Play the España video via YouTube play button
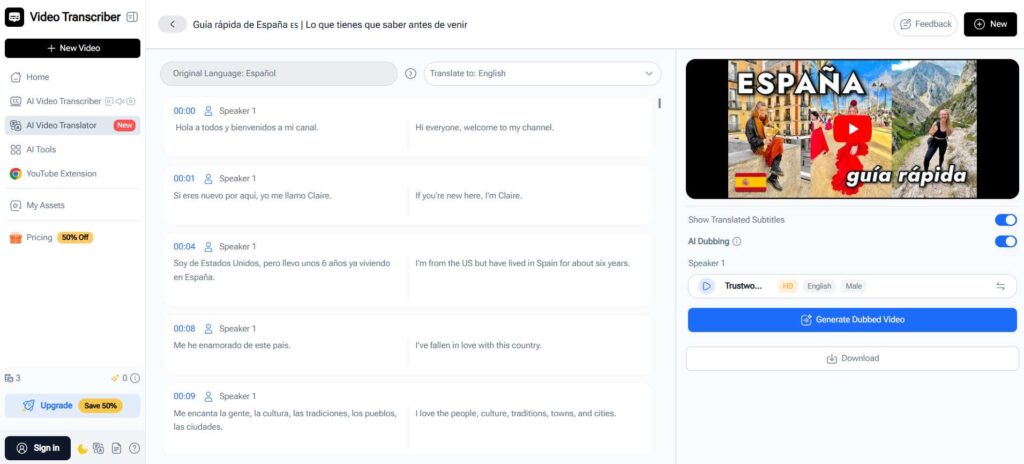Image resolution: width=1024 pixels, height=464 pixels. [852, 129]
